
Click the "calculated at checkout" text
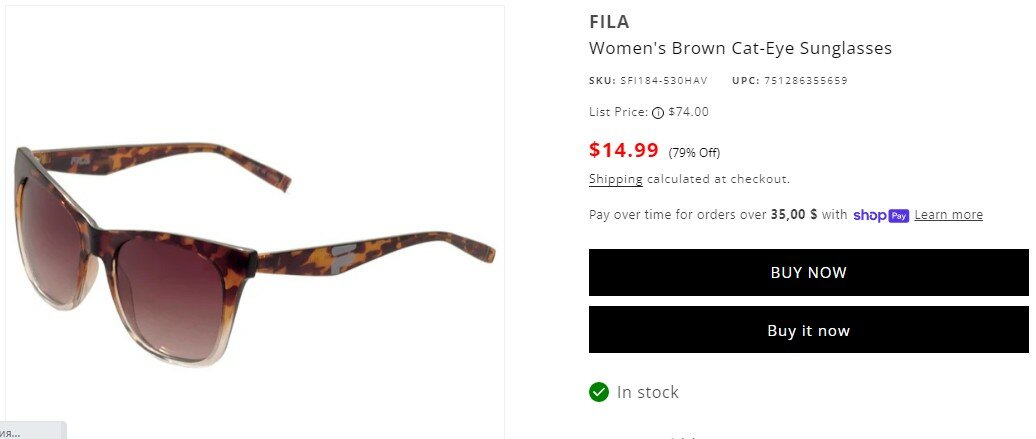click(718, 180)
